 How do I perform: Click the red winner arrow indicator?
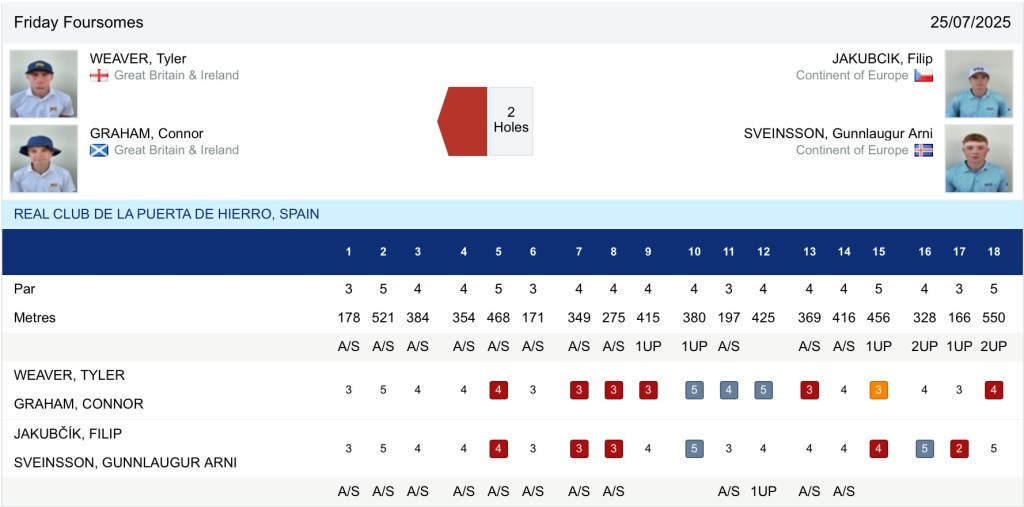(463, 121)
